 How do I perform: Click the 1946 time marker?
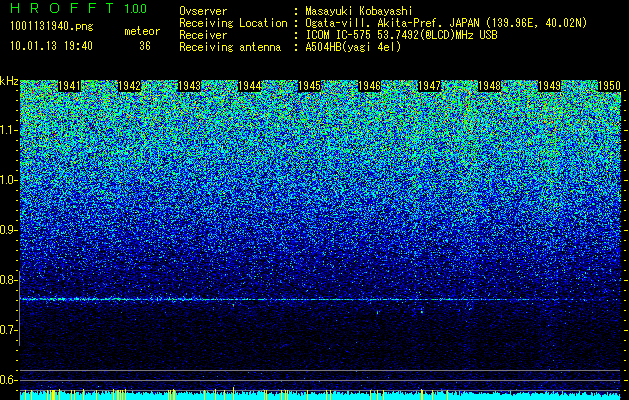(x=369, y=86)
